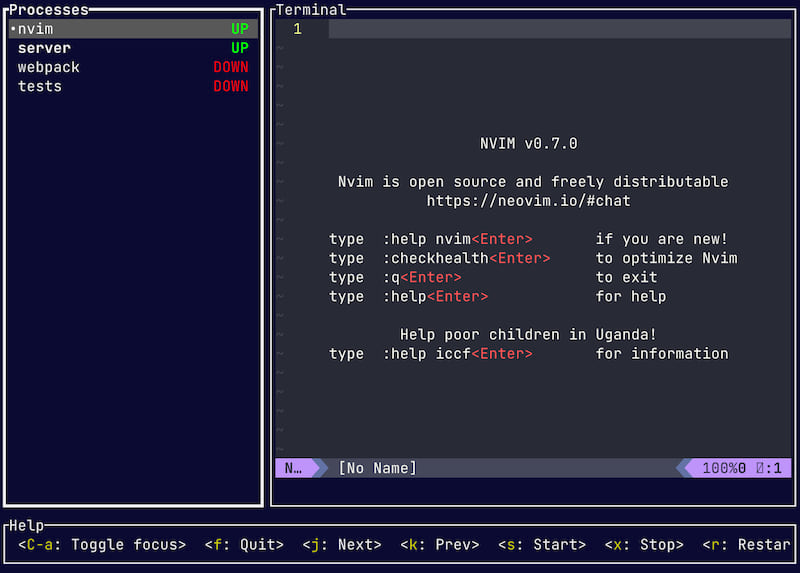This screenshot has width=800, height=573.
Task: Click 'if you are new!' text
Action: [x=661, y=239]
